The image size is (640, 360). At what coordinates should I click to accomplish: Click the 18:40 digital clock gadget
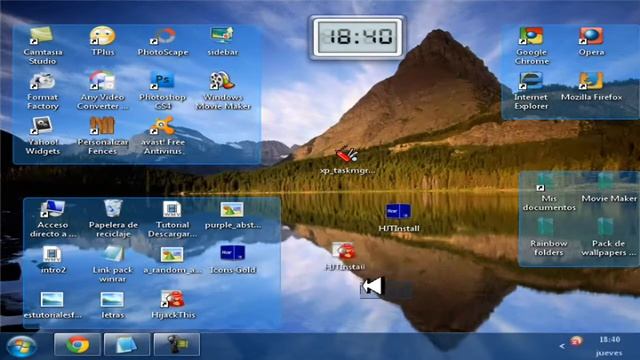click(x=358, y=38)
